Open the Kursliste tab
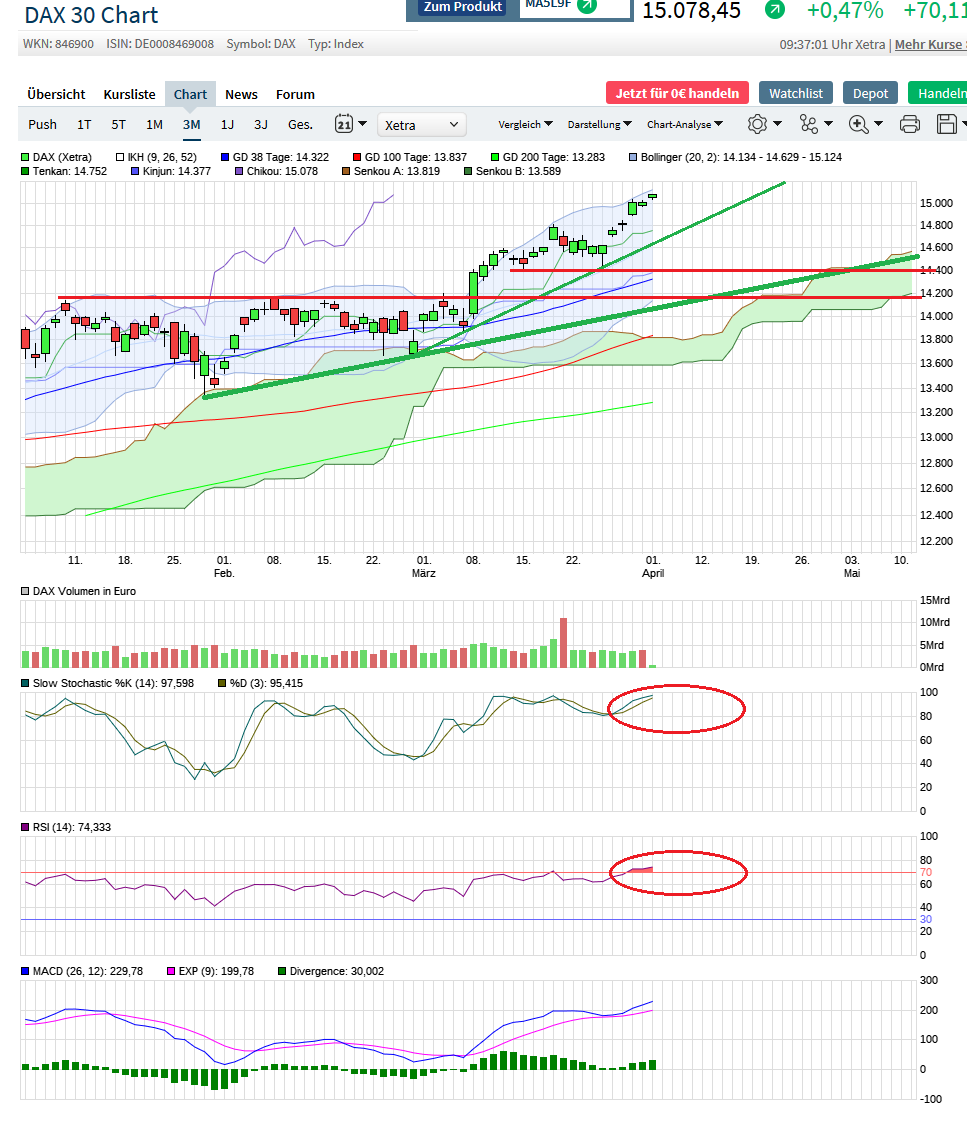Viewport: 967px width, 1125px height. 129,94
